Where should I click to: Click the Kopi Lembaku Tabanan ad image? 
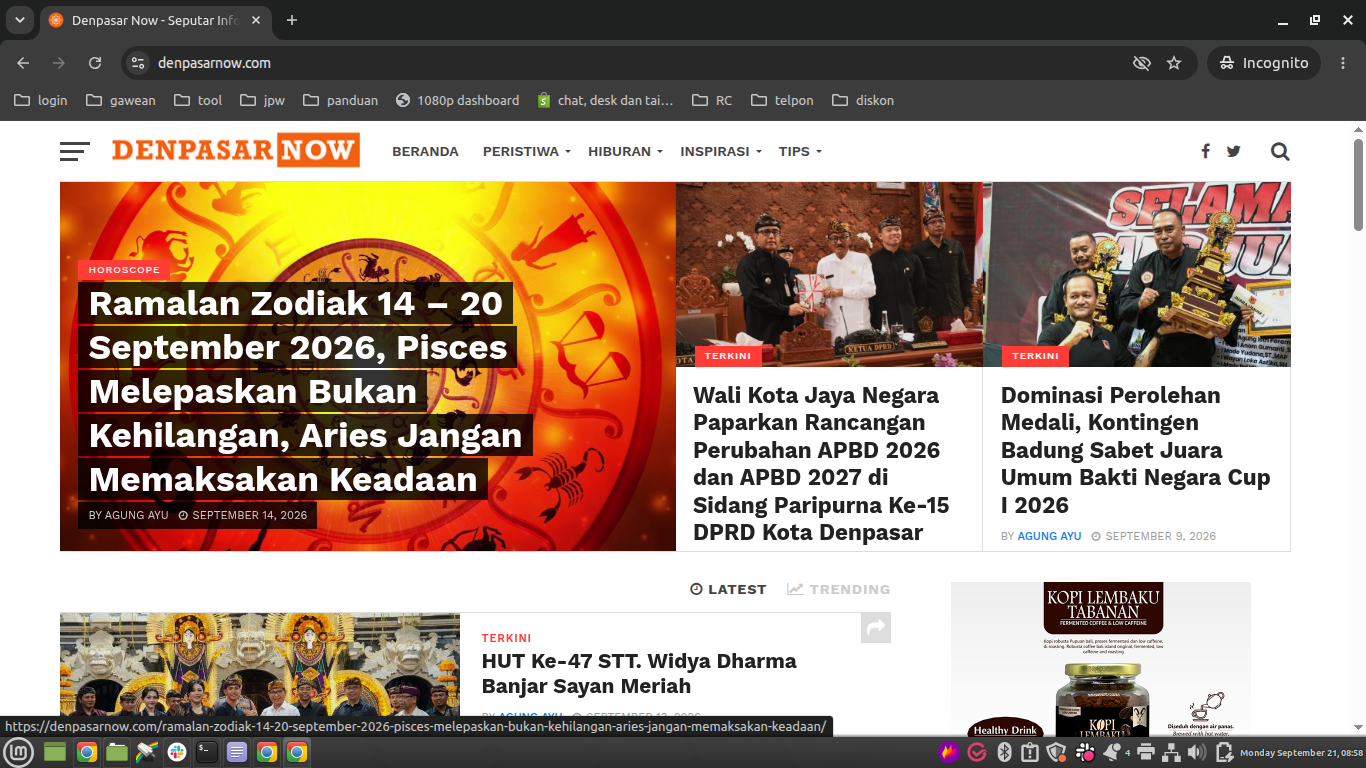coord(1101,660)
